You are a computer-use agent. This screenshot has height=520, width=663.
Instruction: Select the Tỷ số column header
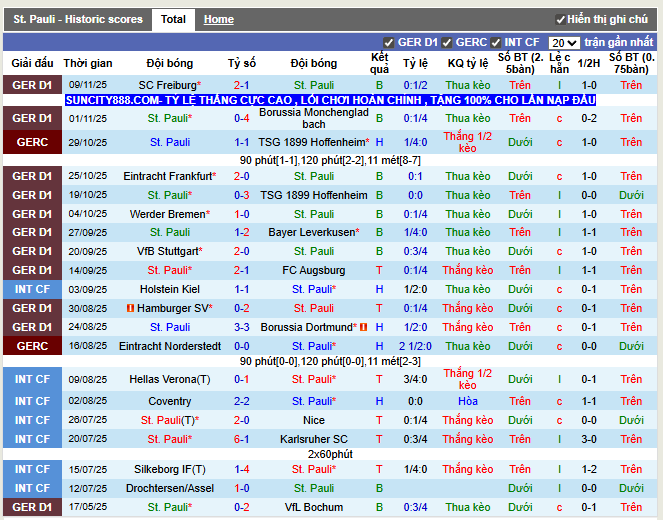241,63
